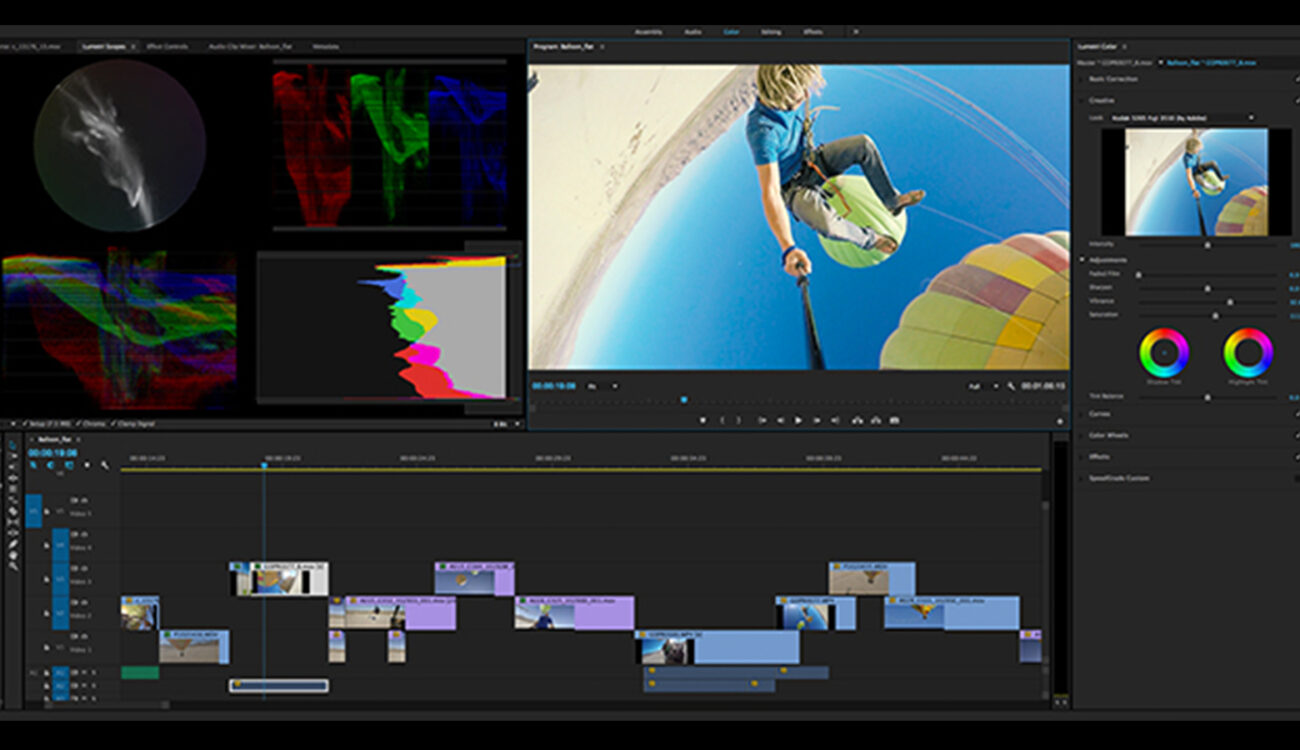This screenshot has height=750, width=1300.
Task: Click Play in the Program monitor
Action: 798,421
